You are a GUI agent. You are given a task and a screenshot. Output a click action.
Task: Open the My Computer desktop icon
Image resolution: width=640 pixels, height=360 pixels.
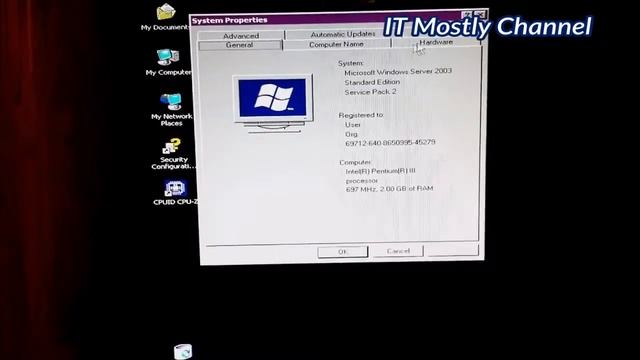(x=168, y=62)
